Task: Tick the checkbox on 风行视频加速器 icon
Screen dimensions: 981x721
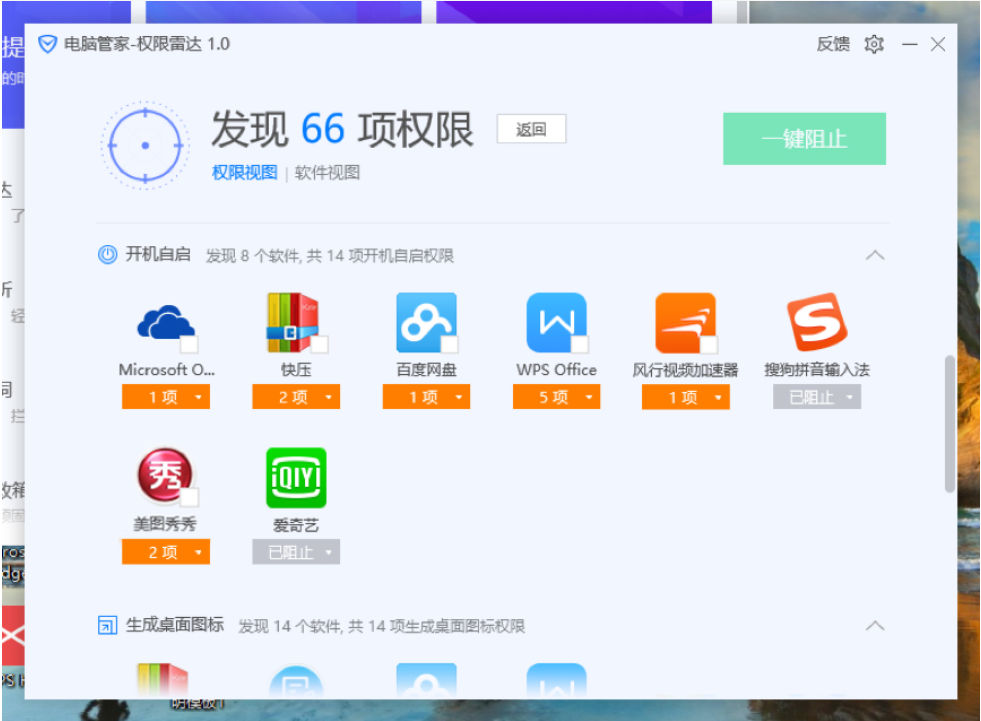Action: click(x=709, y=344)
